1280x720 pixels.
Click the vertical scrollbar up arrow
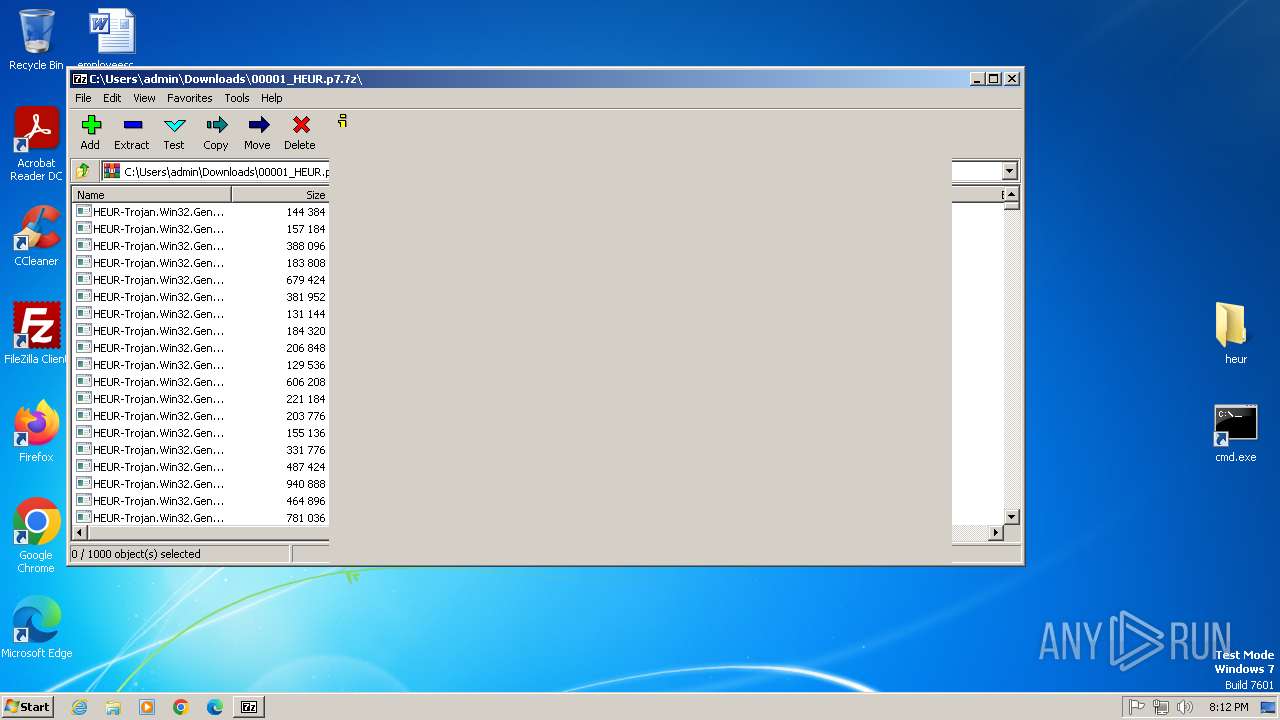click(1011, 195)
